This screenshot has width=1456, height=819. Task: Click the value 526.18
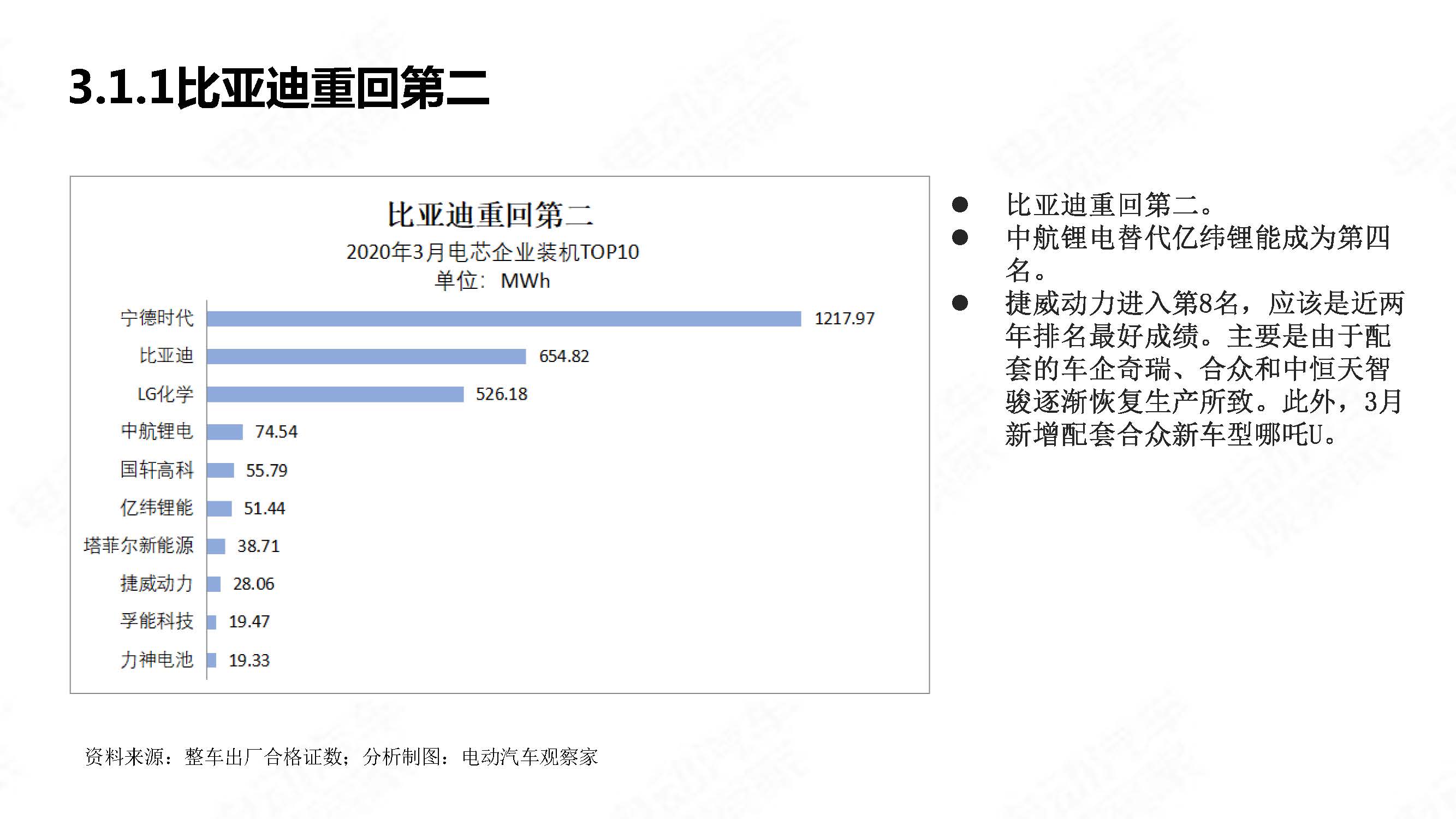(501, 395)
